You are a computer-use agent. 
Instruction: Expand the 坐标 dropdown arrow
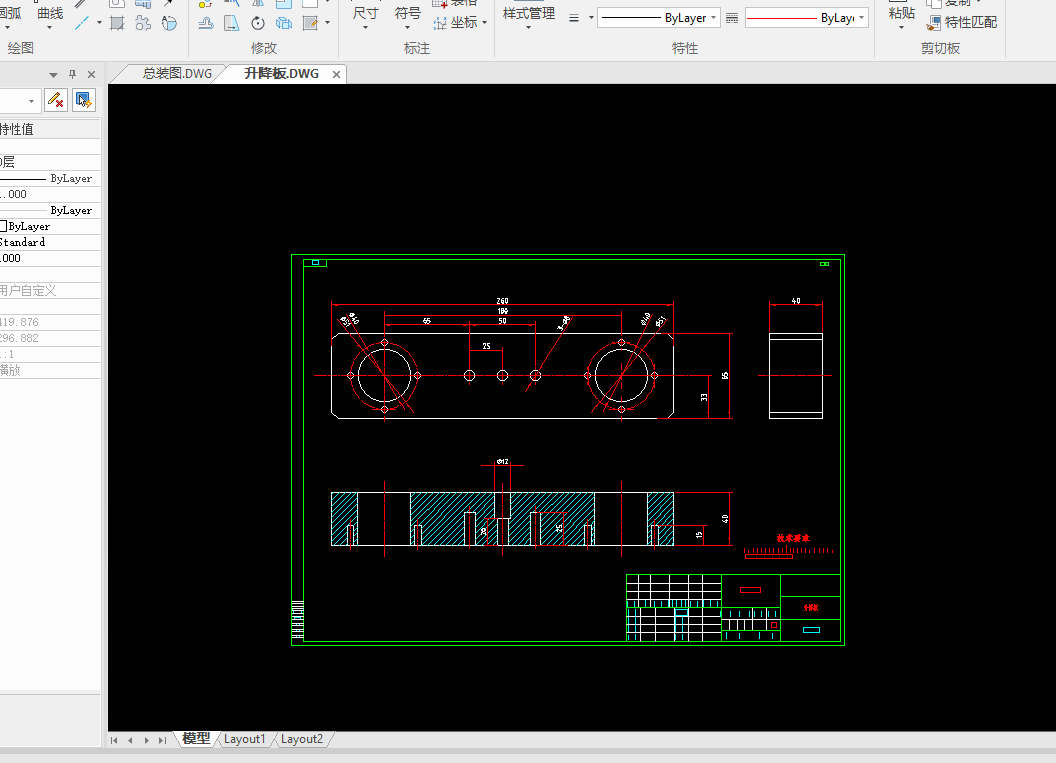click(484, 23)
